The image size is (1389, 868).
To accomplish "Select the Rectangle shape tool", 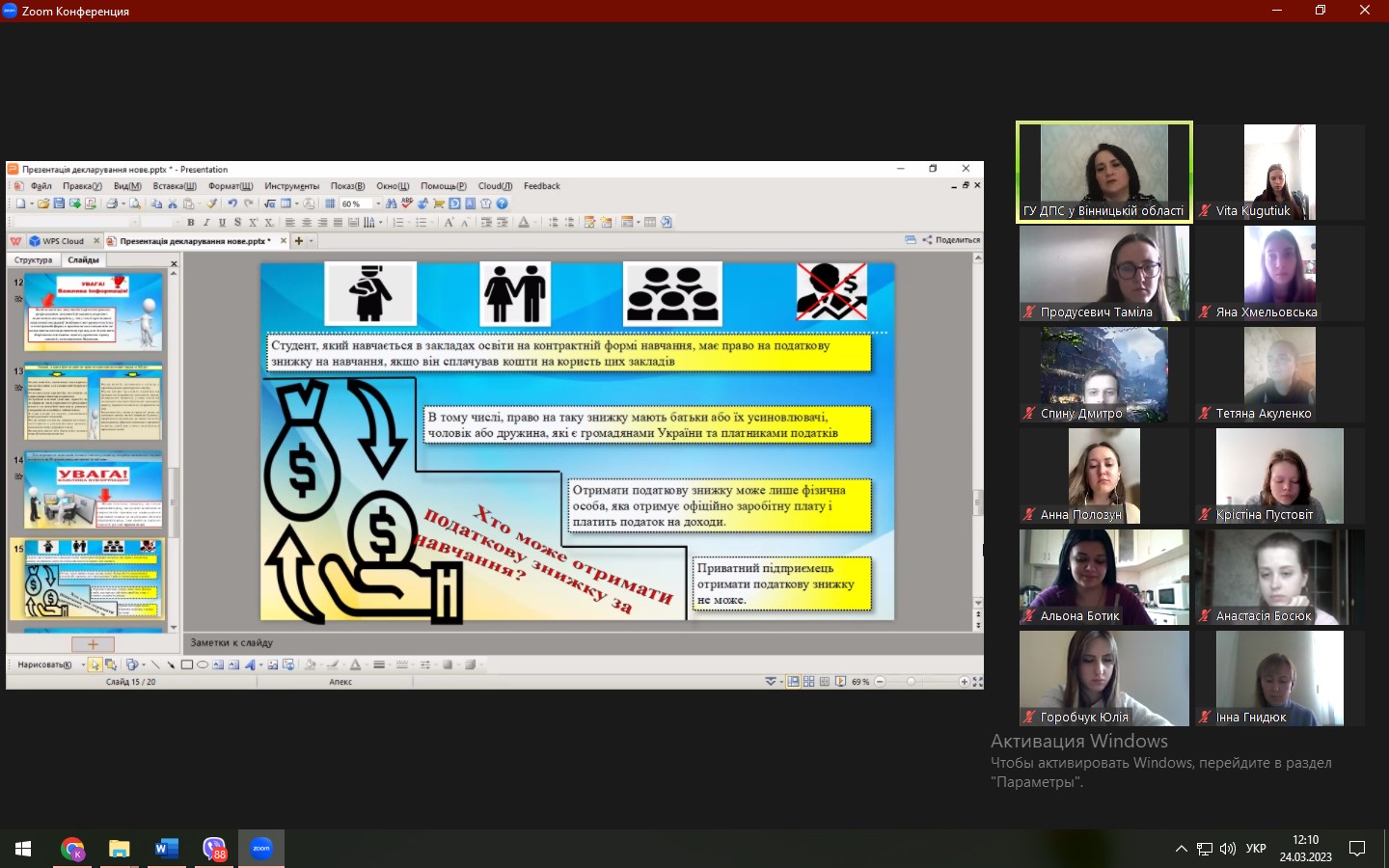I will click(x=187, y=665).
